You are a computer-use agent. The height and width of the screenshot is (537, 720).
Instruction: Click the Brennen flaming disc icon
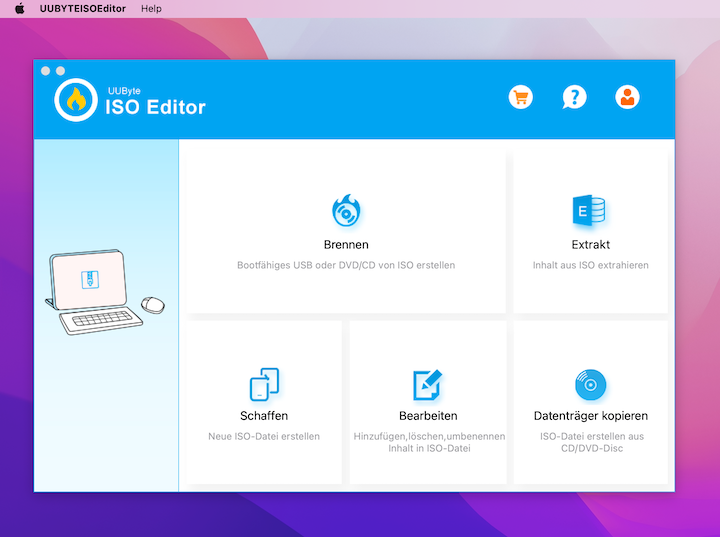click(346, 211)
